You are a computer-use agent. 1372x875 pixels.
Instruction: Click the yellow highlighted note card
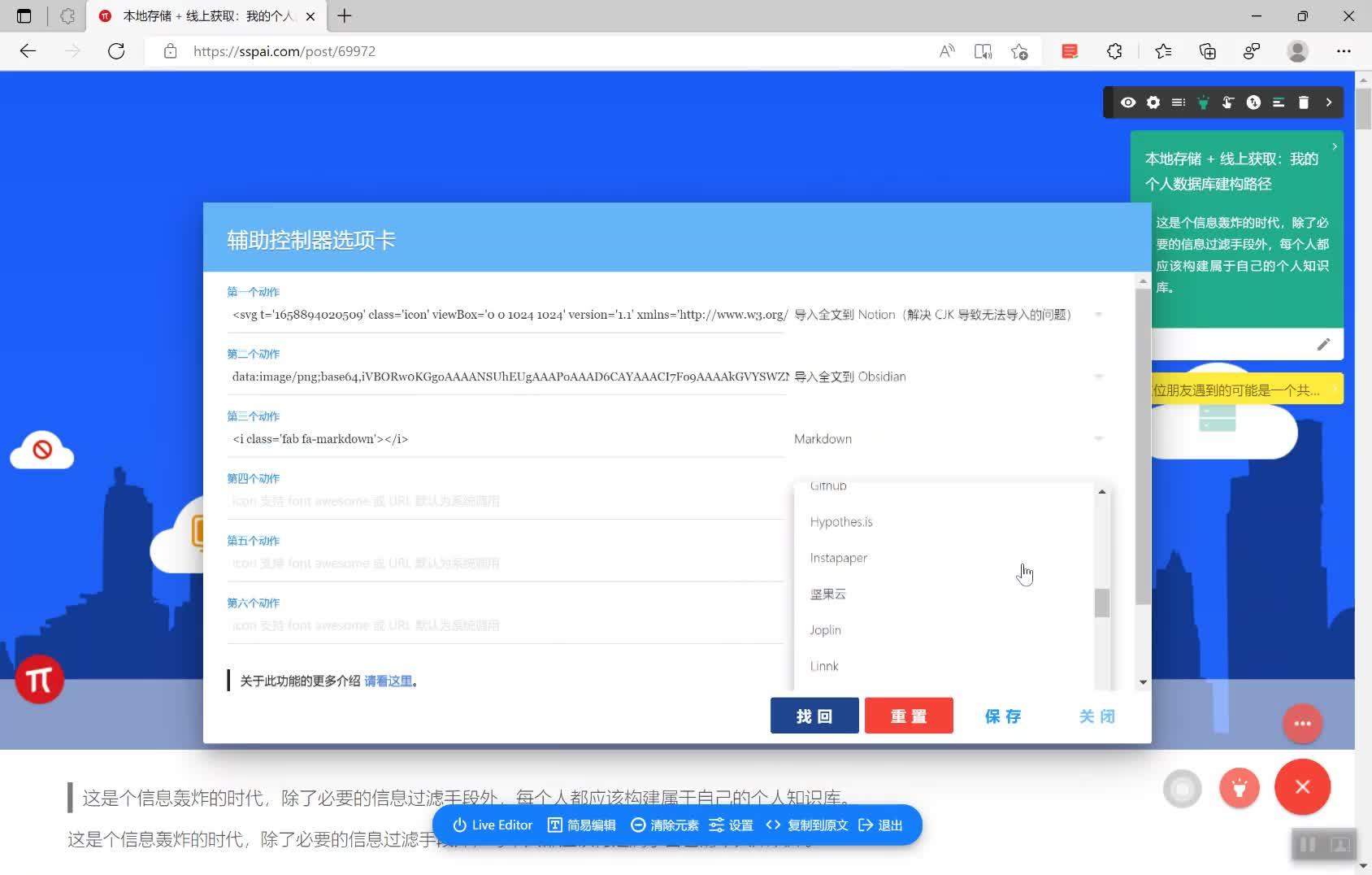coord(1247,390)
